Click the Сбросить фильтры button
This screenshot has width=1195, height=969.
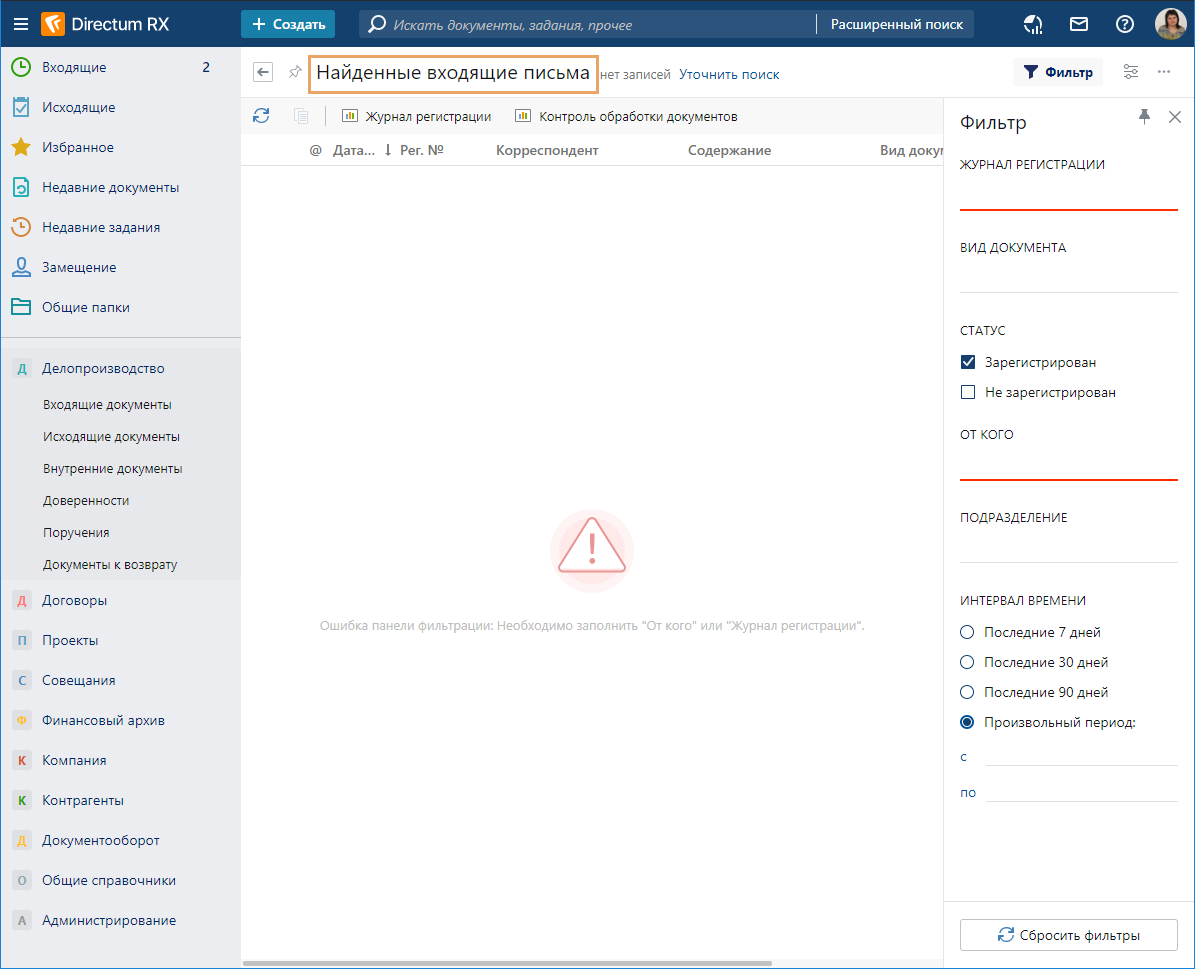[x=1068, y=936]
